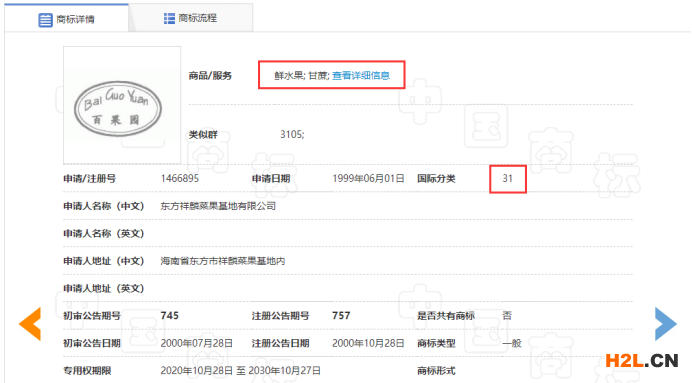Viewport: 692px width, 383px height.
Task: Select shared trademark value 否
Action: pyautogui.click(x=507, y=315)
